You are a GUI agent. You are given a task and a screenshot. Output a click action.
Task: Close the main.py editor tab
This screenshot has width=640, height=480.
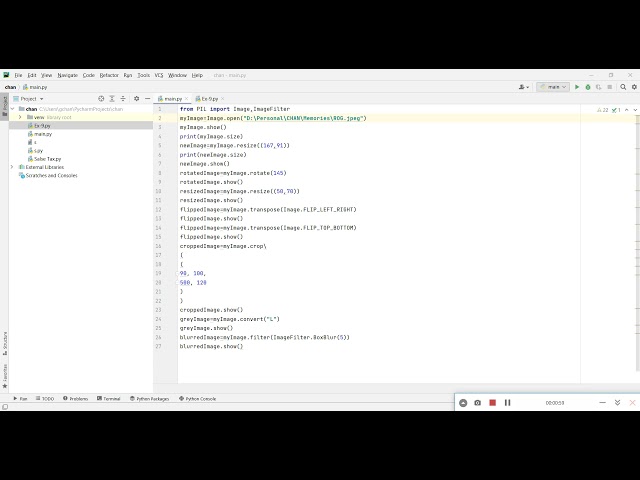click(187, 99)
